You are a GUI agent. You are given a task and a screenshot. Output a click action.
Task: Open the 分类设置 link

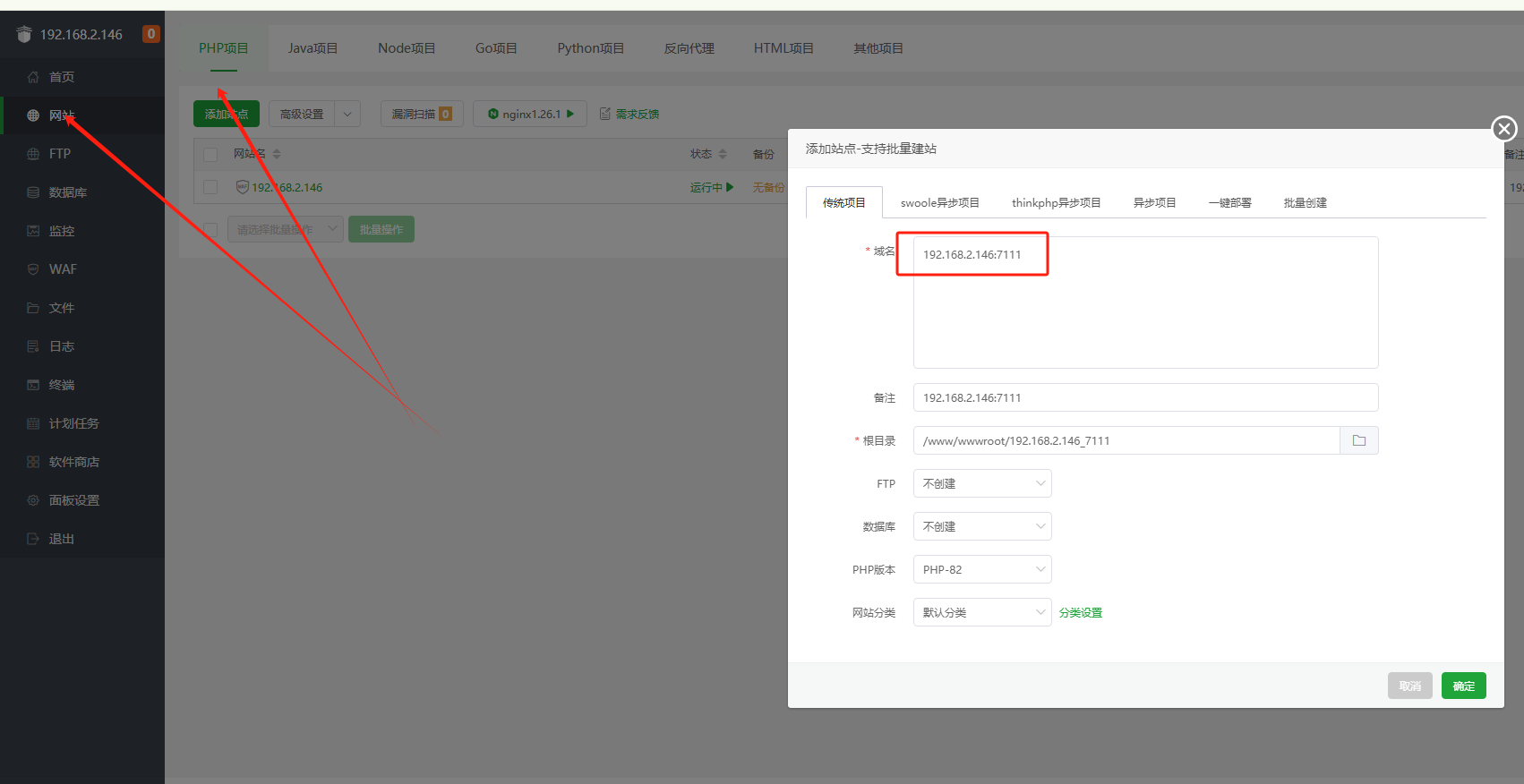(x=1081, y=612)
